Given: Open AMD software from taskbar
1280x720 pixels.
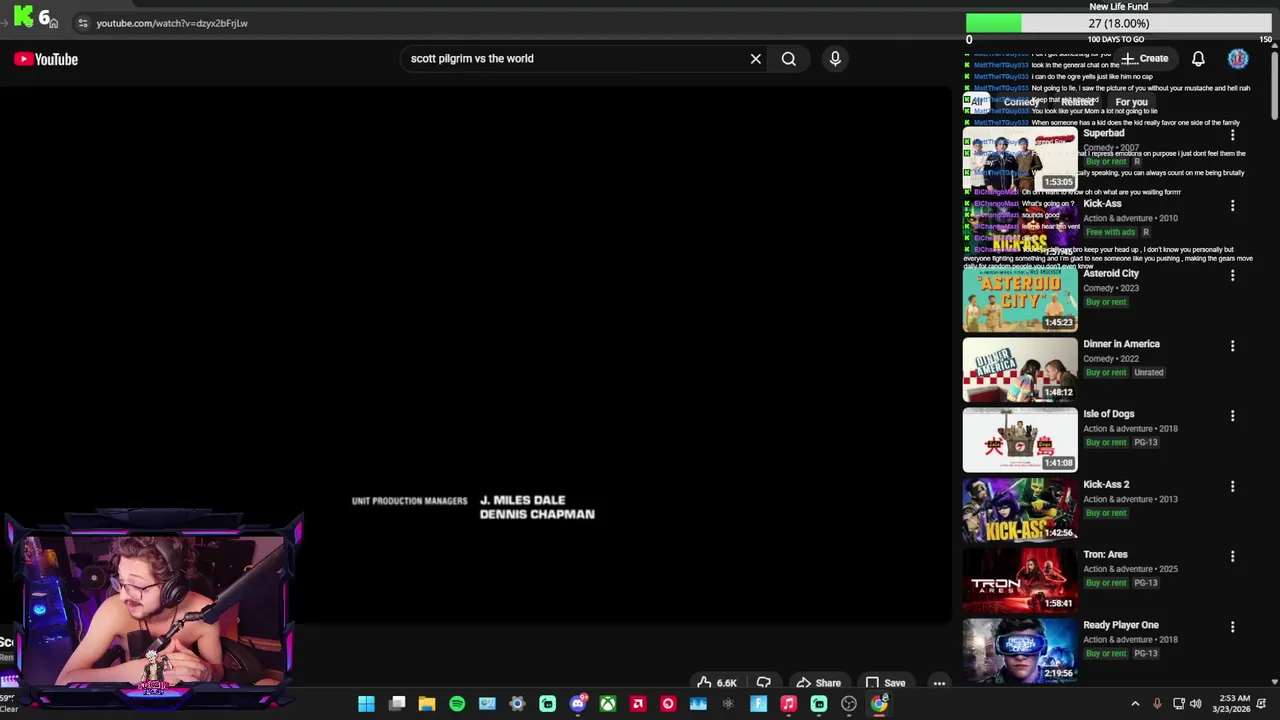Looking at the screenshot, I should click(638, 704).
